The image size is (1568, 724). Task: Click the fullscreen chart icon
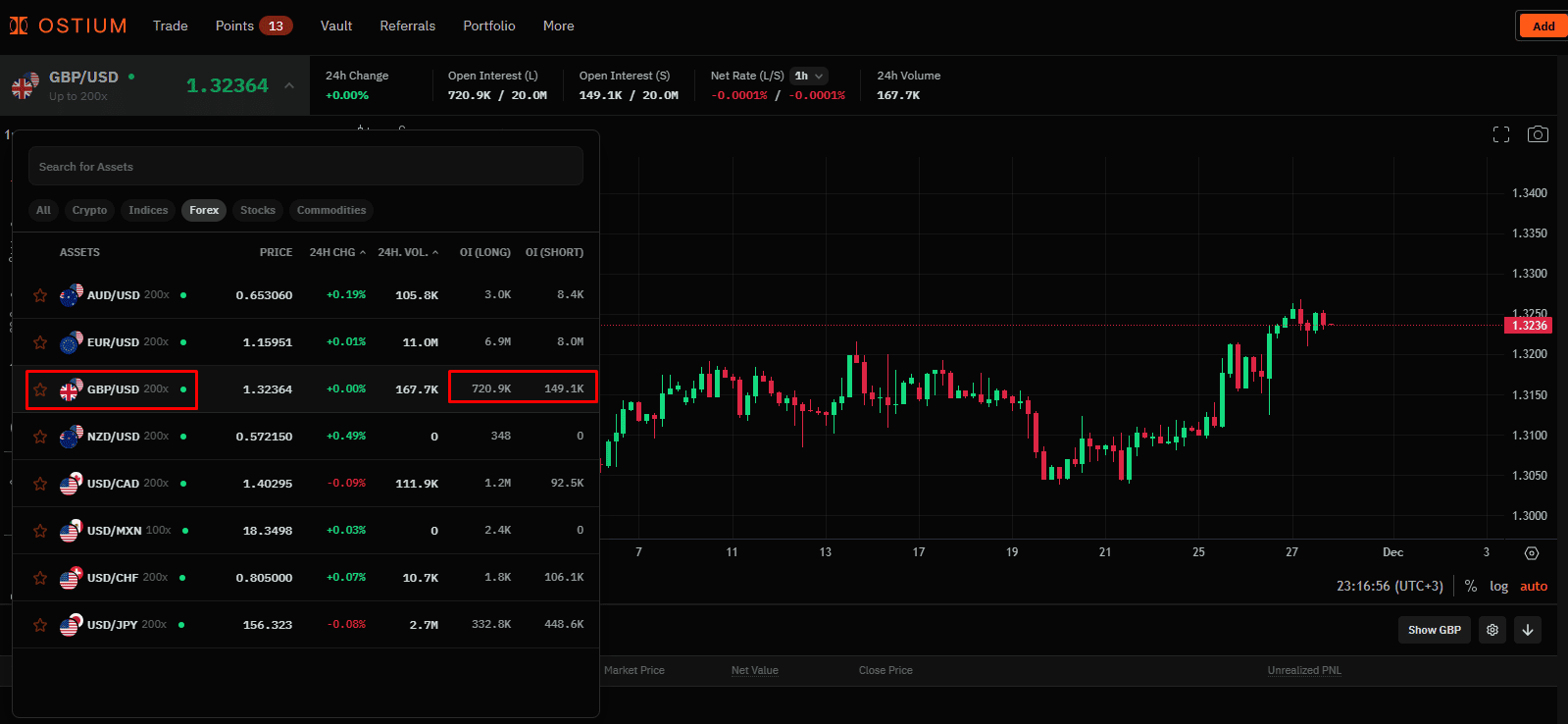(x=1500, y=134)
